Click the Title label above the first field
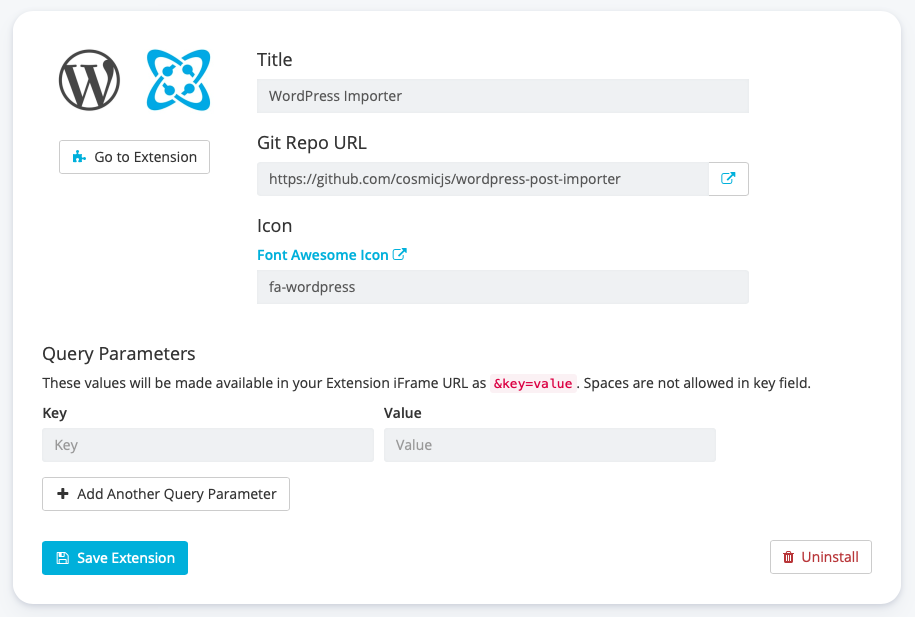The width and height of the screenshot is (915, 617). point(275,60)
